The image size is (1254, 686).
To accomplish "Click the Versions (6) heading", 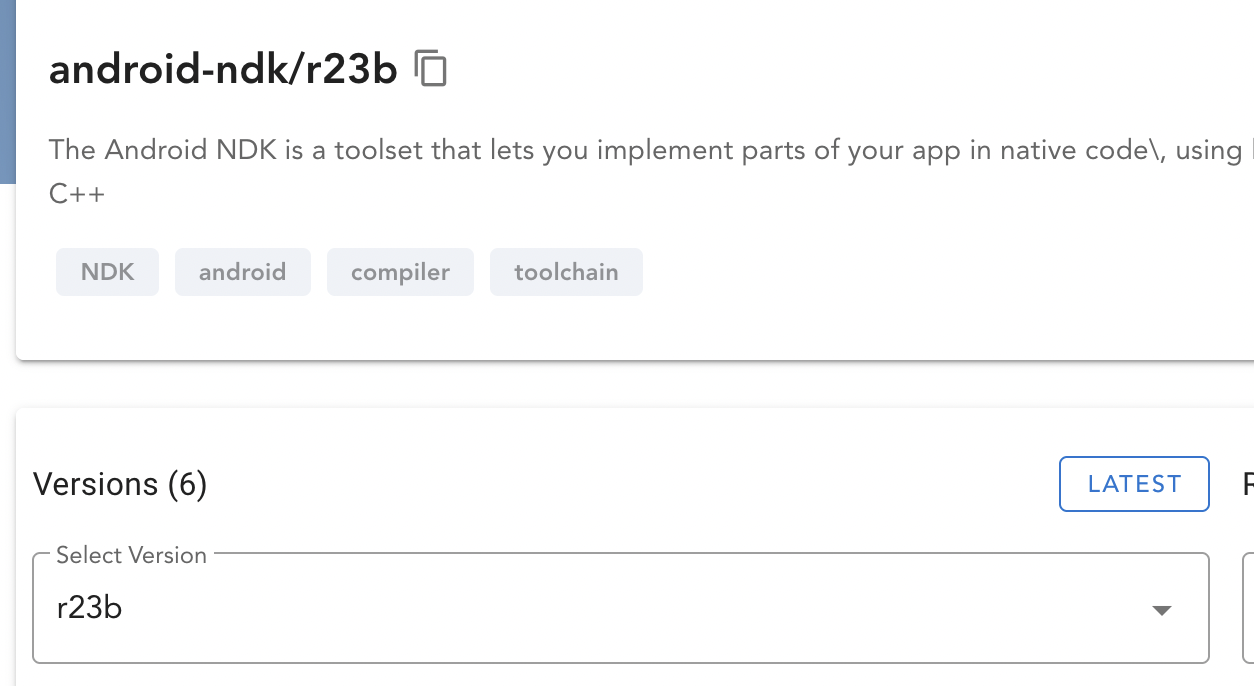I will coord(120,483).
